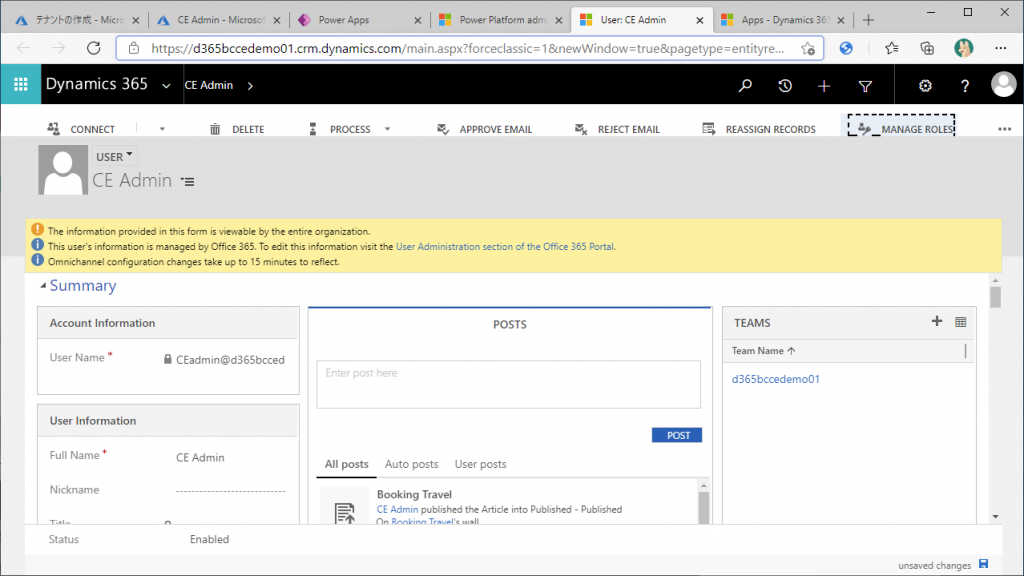This screenshot has width=1024, height=576.
Task: Switch to the User posts tab
Action: coord(481,464)
